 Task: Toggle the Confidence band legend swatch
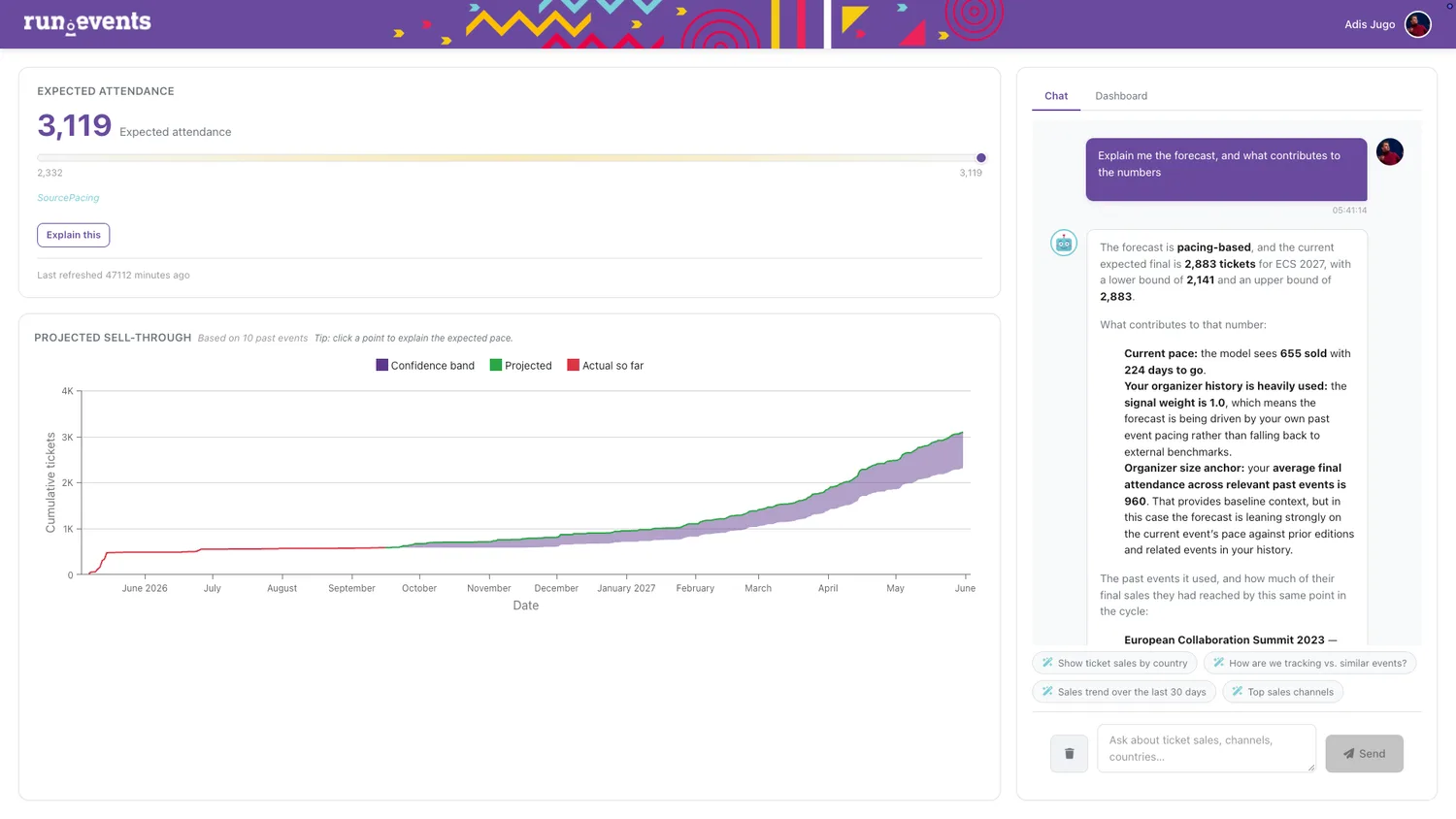[381, 365]
